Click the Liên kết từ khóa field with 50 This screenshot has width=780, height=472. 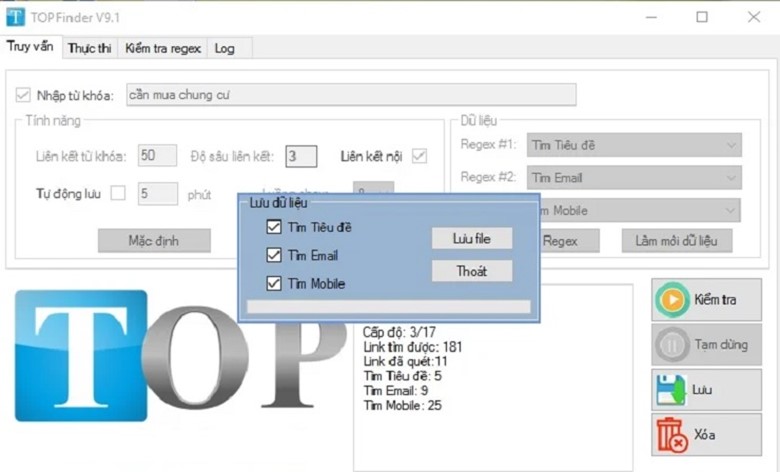(157, 155)
